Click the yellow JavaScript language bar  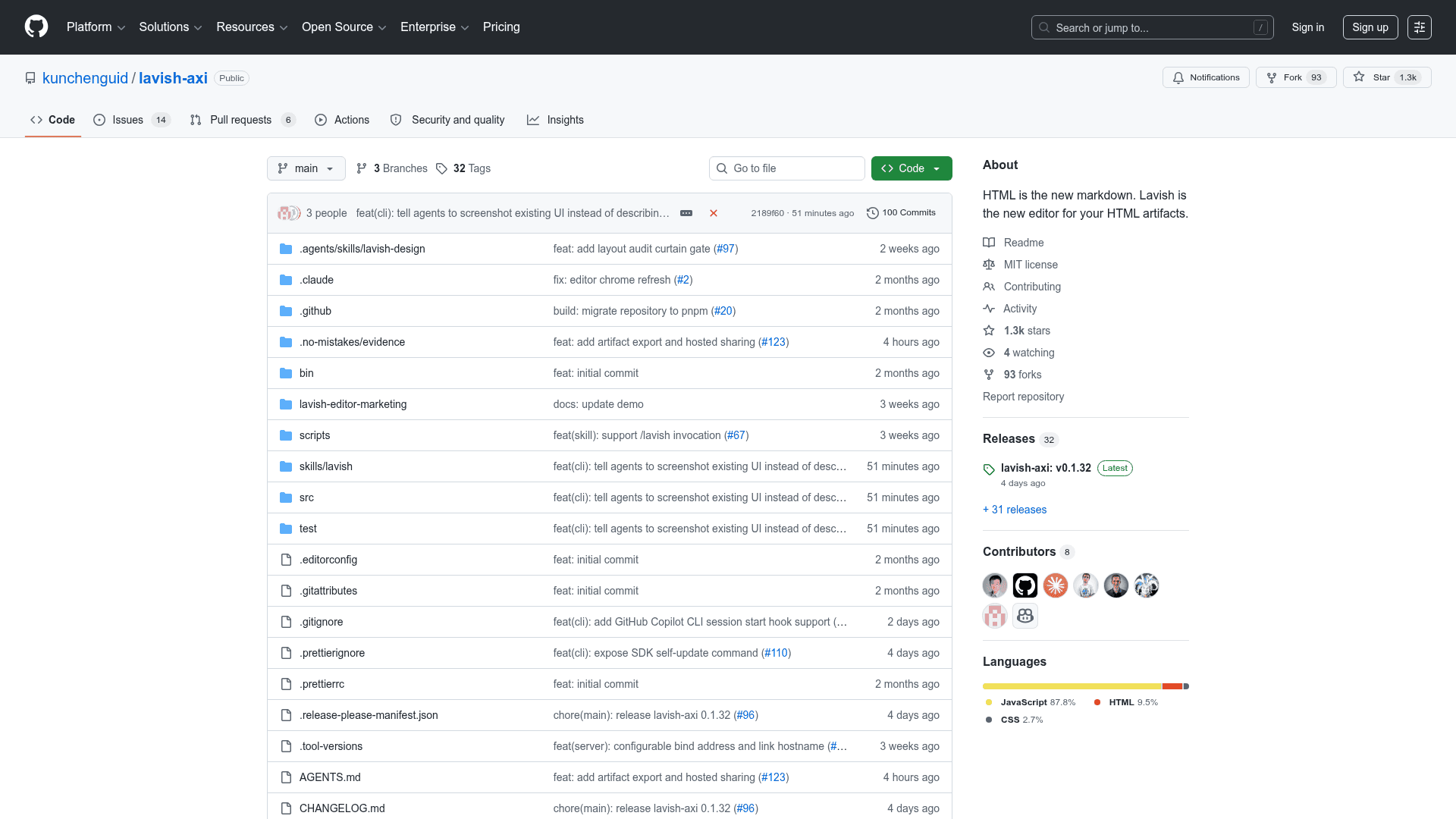point(1072,686)
